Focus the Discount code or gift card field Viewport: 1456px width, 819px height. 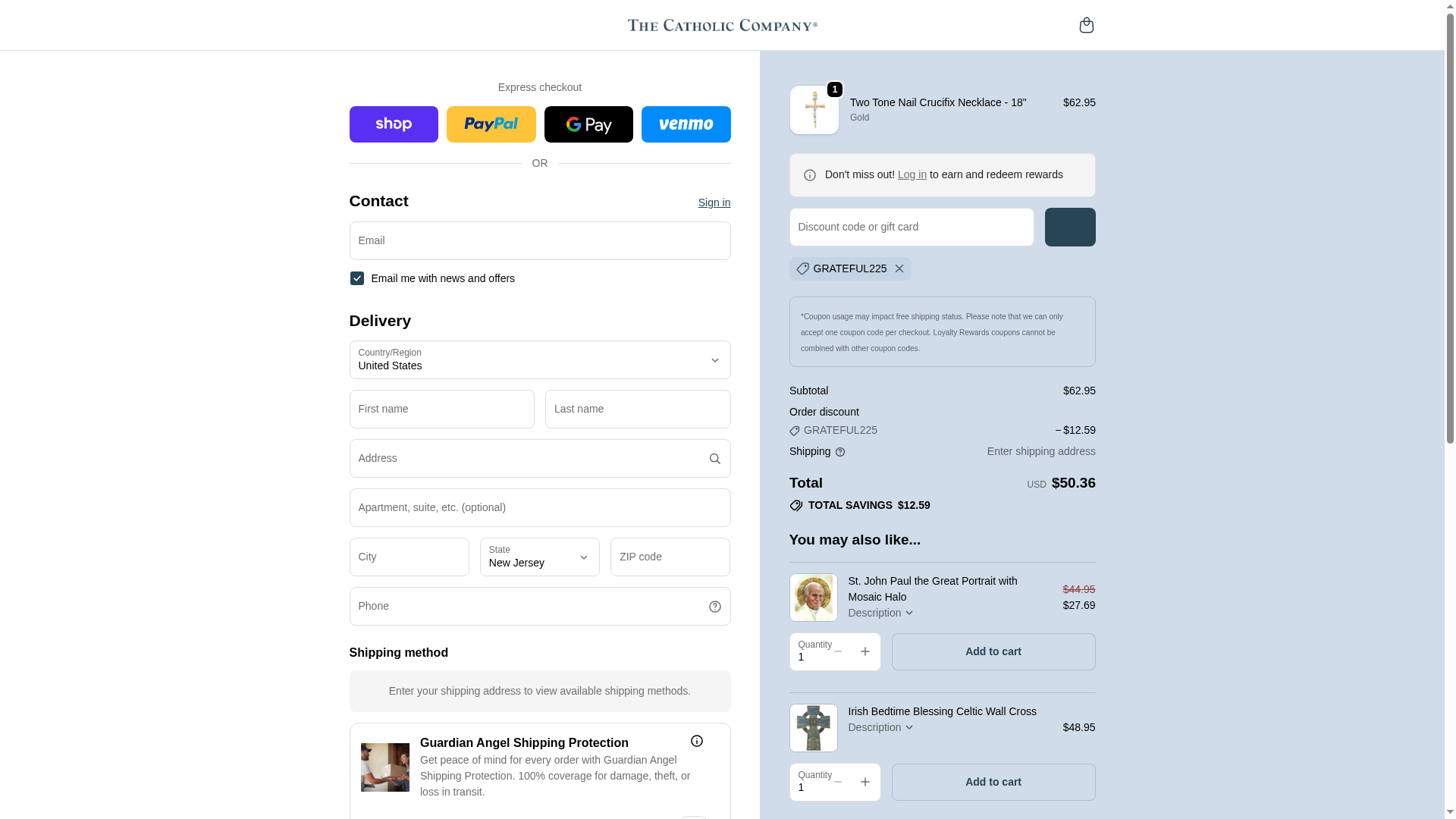912,227
